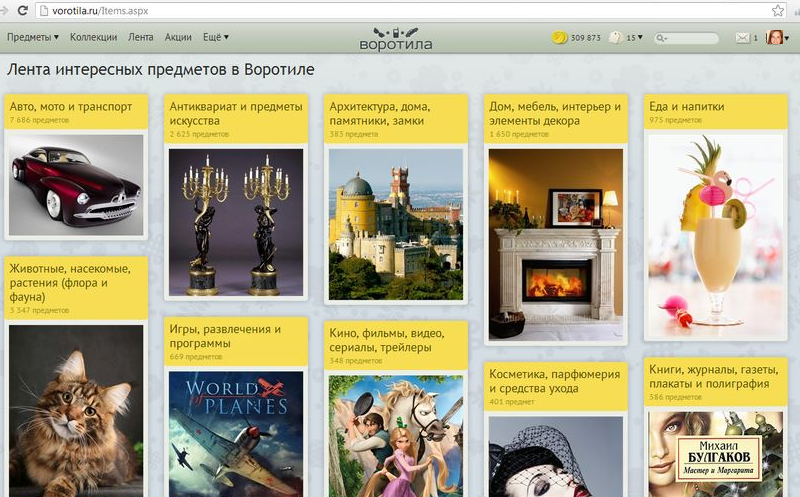Click the '669 предметов' count text

[196, 357]
